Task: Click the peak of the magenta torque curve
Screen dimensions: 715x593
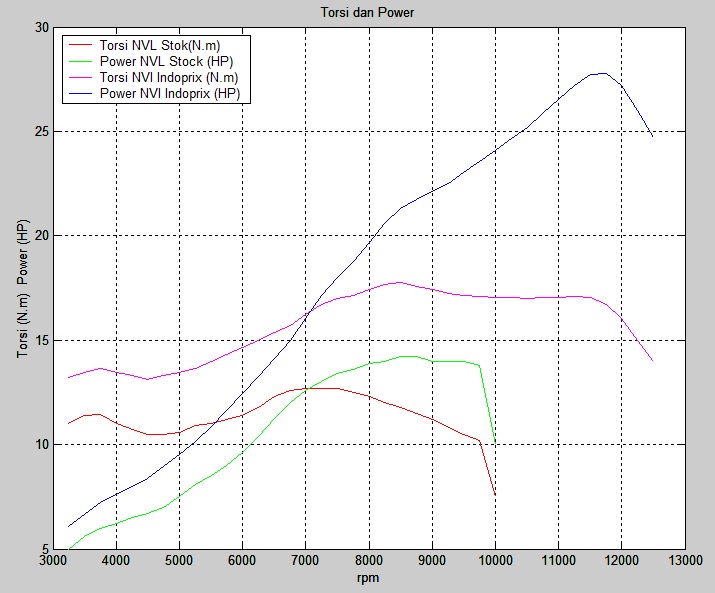Action: [399, 282]
